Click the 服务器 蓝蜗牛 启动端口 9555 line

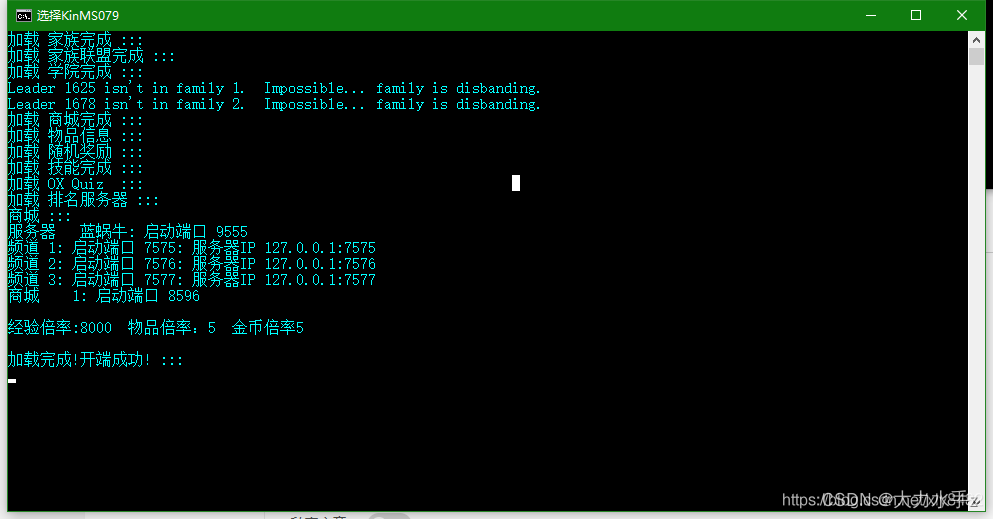pos(128,232)
